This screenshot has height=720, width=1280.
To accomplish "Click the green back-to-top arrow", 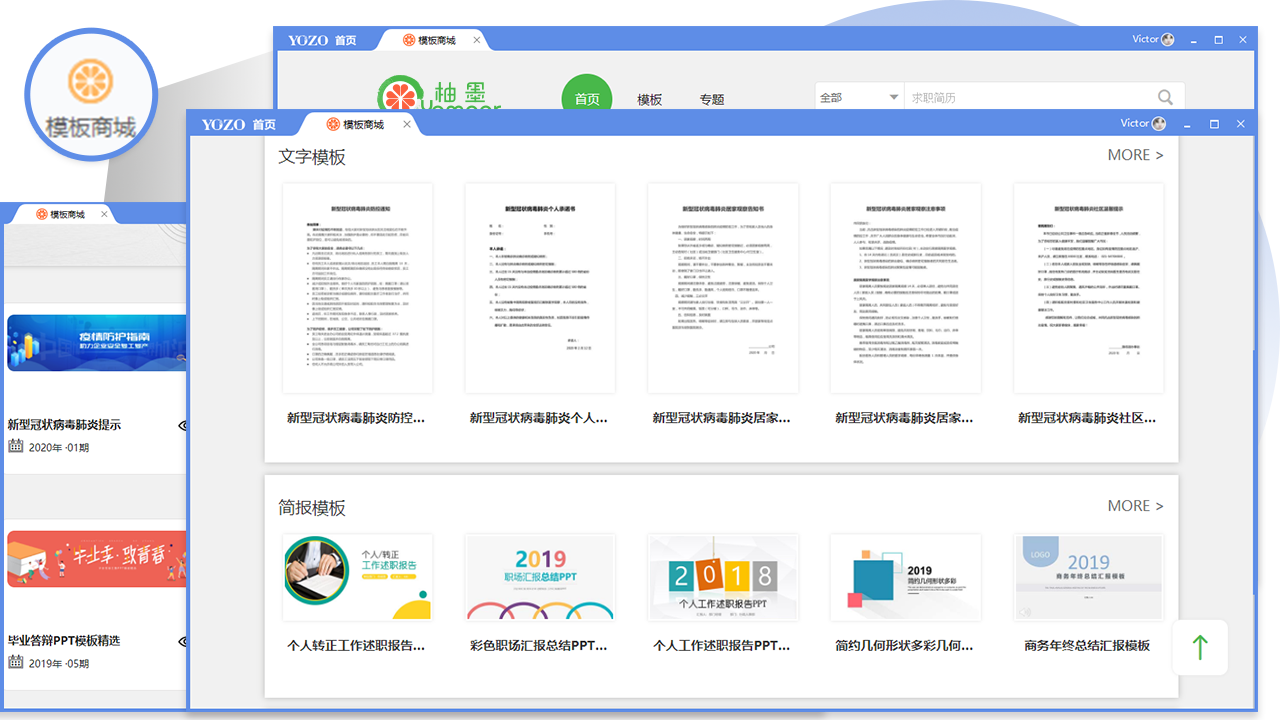I will click(x=1199, y=647).
